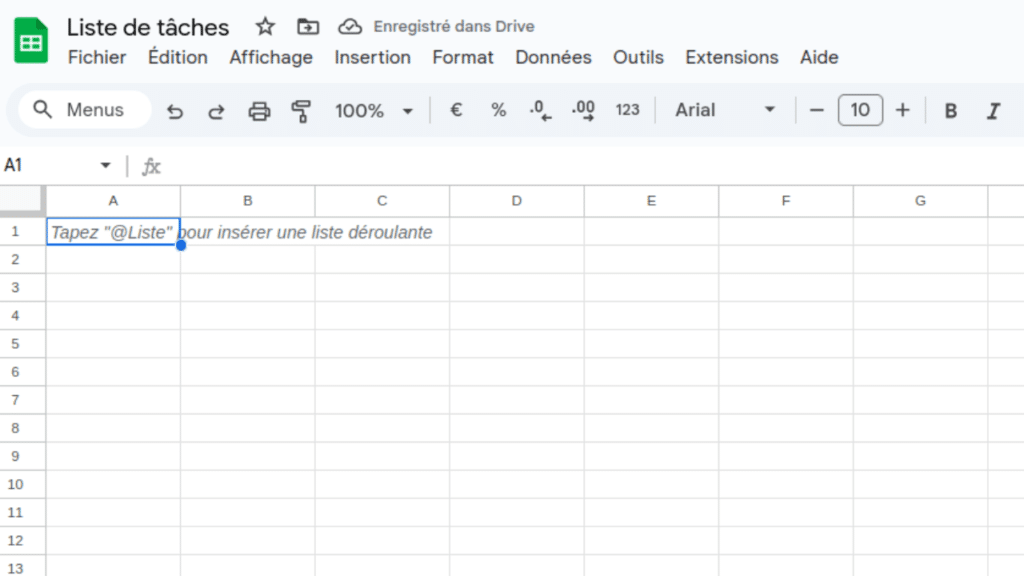Select column A header
This screenshot has height=576, width=1024.
coord(113,201)
